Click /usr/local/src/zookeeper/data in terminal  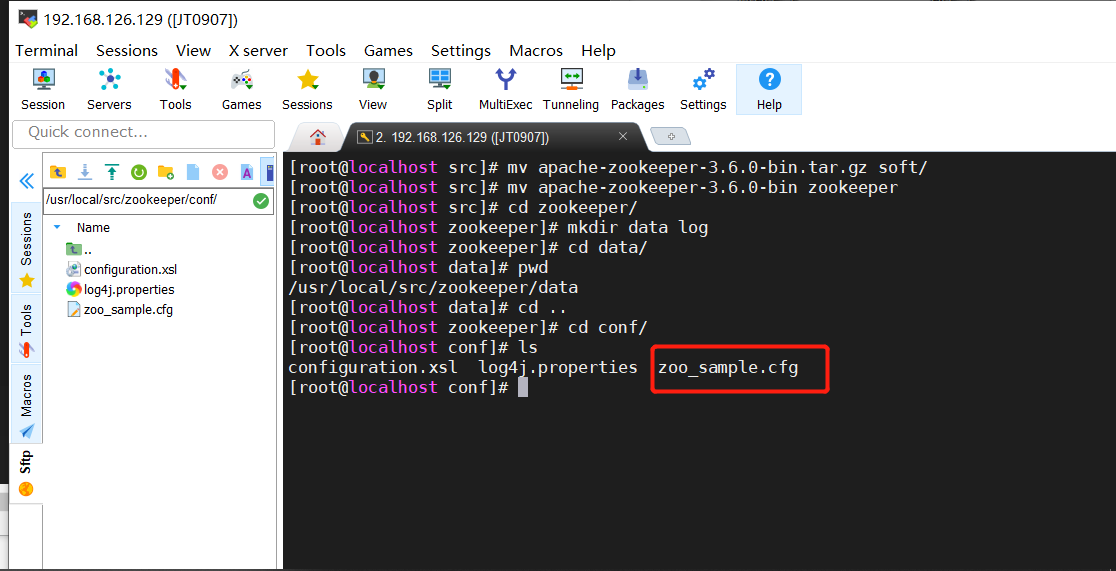[x=433, y=288]
